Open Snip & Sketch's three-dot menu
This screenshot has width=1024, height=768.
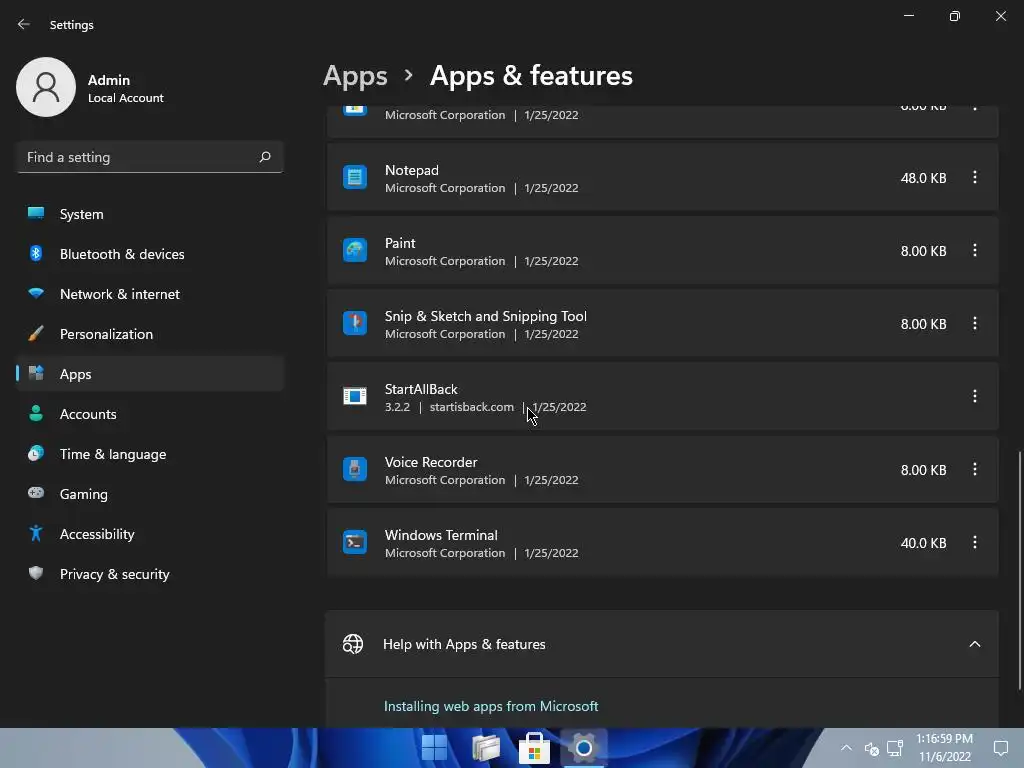(974, 323)
